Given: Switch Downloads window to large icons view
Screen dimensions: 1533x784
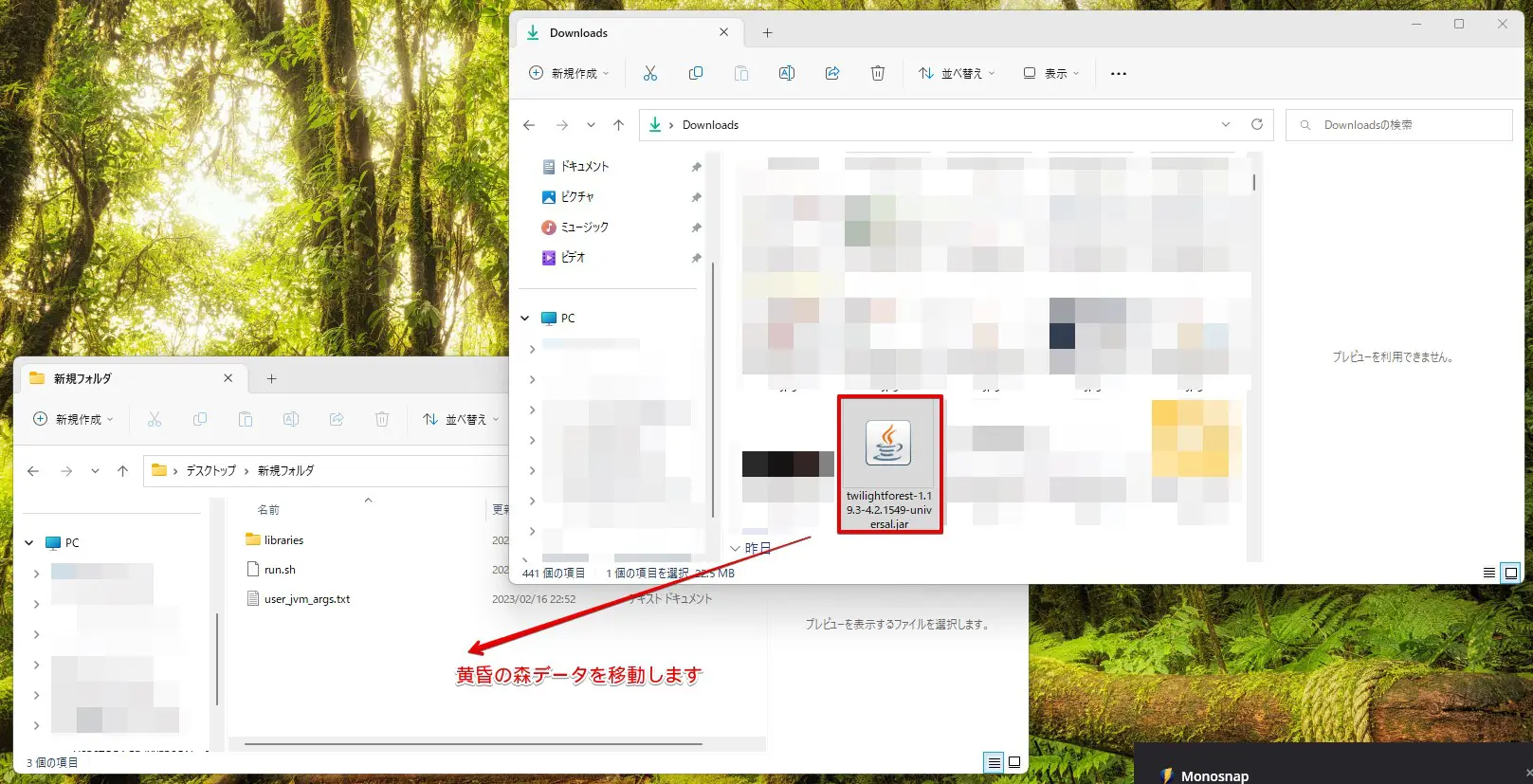Looking at the screenshot, I should [x=1511, y=573].
